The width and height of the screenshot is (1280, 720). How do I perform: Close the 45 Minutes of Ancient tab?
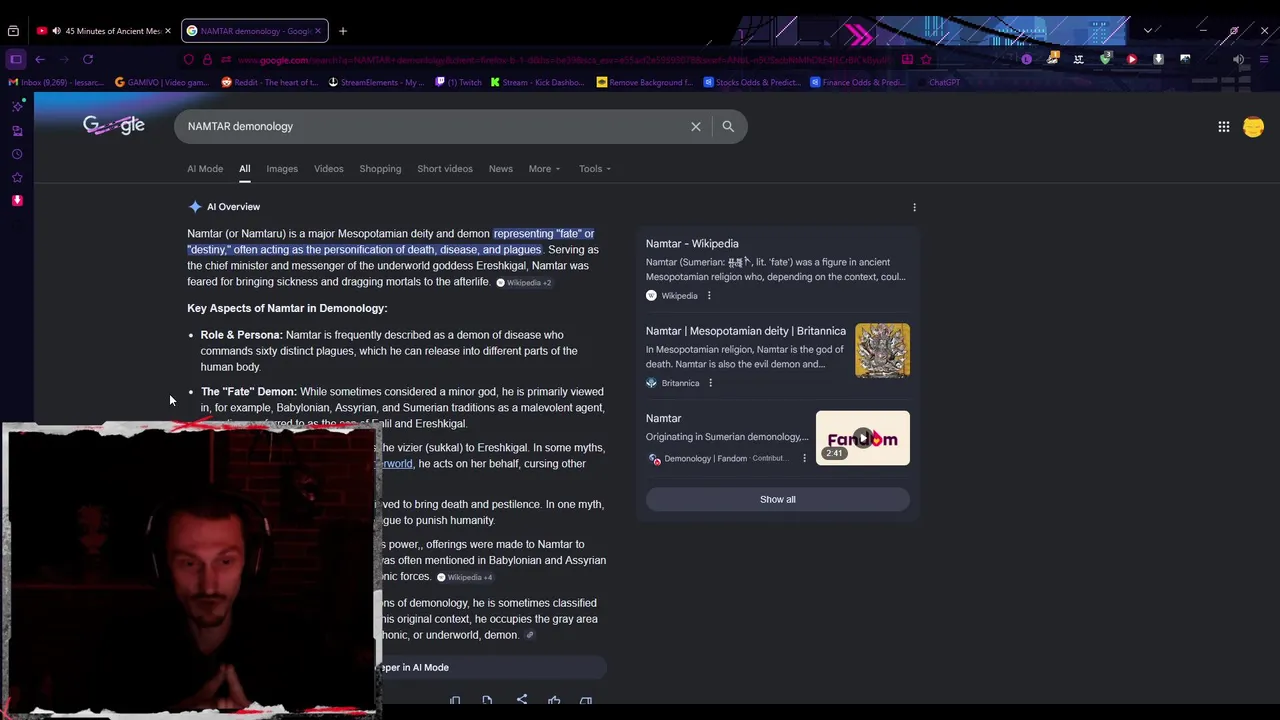click(168, 31)
